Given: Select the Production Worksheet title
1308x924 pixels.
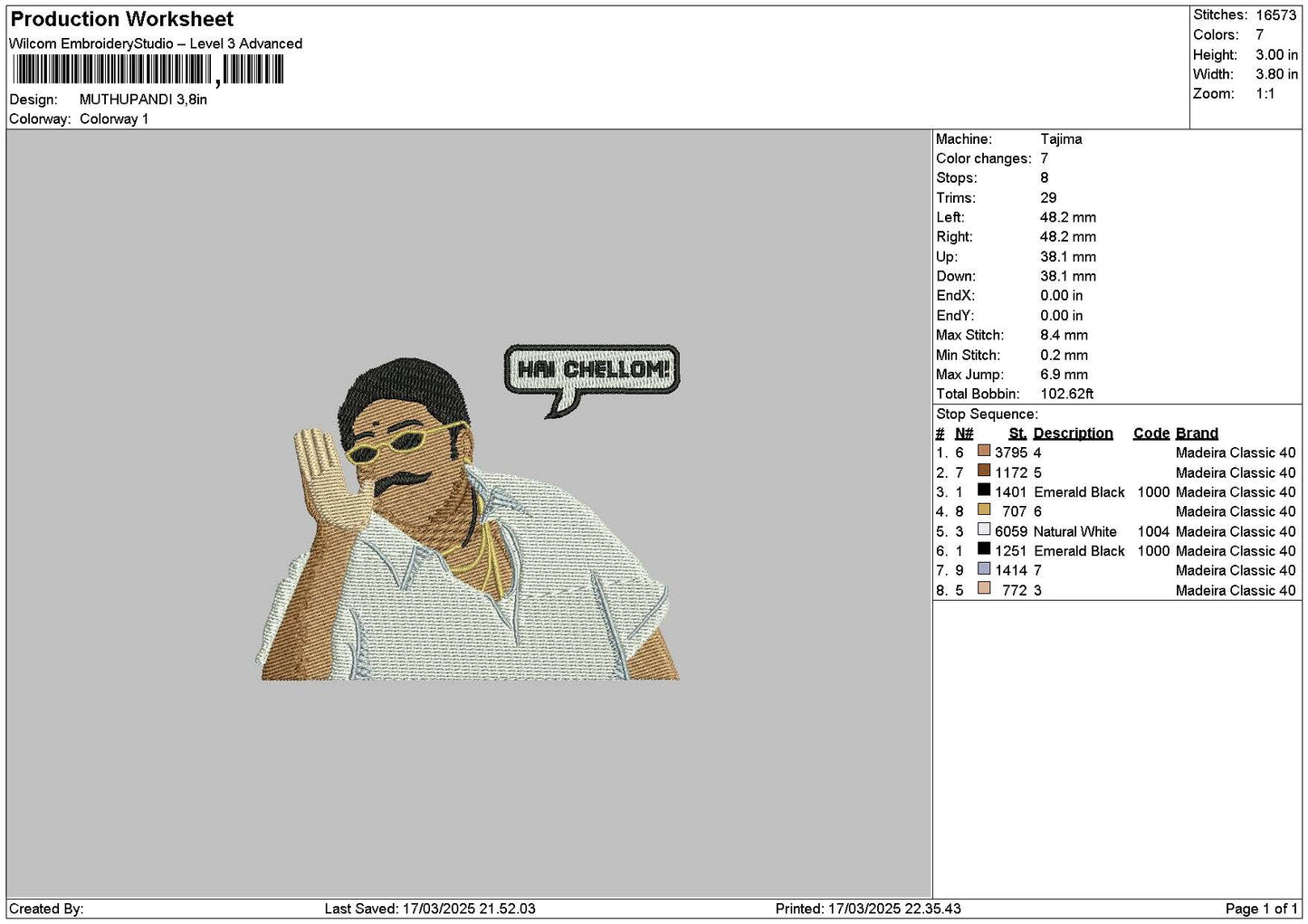Looking at the screenshot, I should (x=122, y=19).
